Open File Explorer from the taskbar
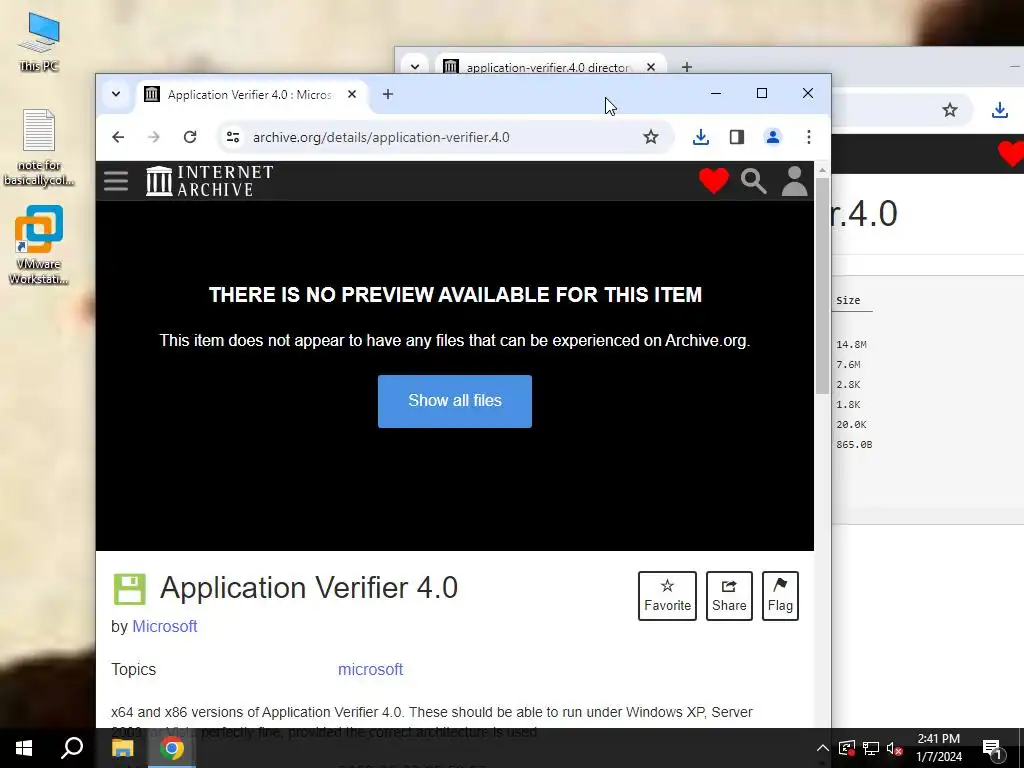This screenshot has height=768, width=1024. (x=122, y=748)
